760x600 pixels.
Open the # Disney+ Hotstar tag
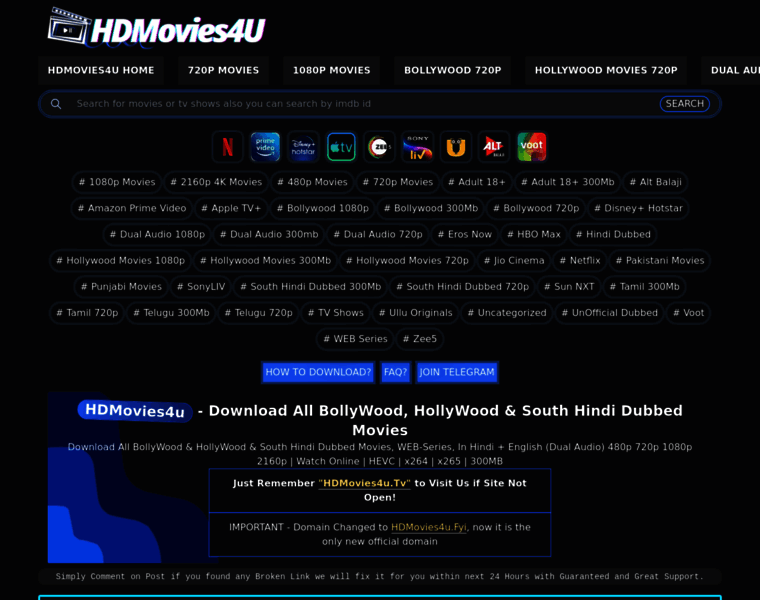(x=638, y=208)
